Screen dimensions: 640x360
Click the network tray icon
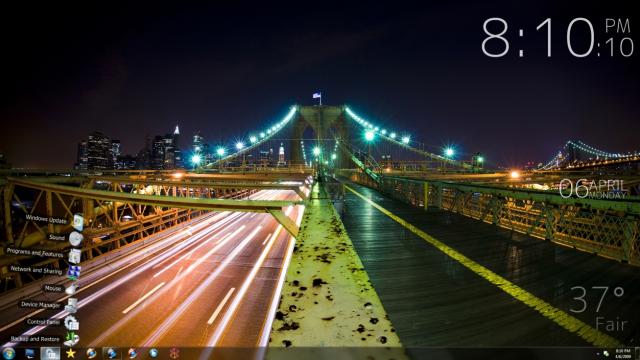606,353
